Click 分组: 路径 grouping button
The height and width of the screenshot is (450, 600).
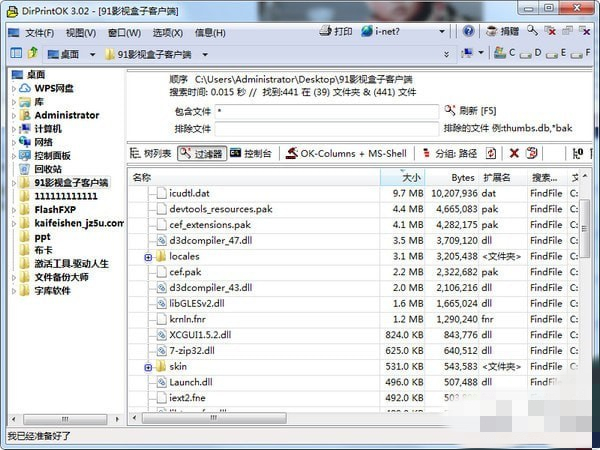449,153
